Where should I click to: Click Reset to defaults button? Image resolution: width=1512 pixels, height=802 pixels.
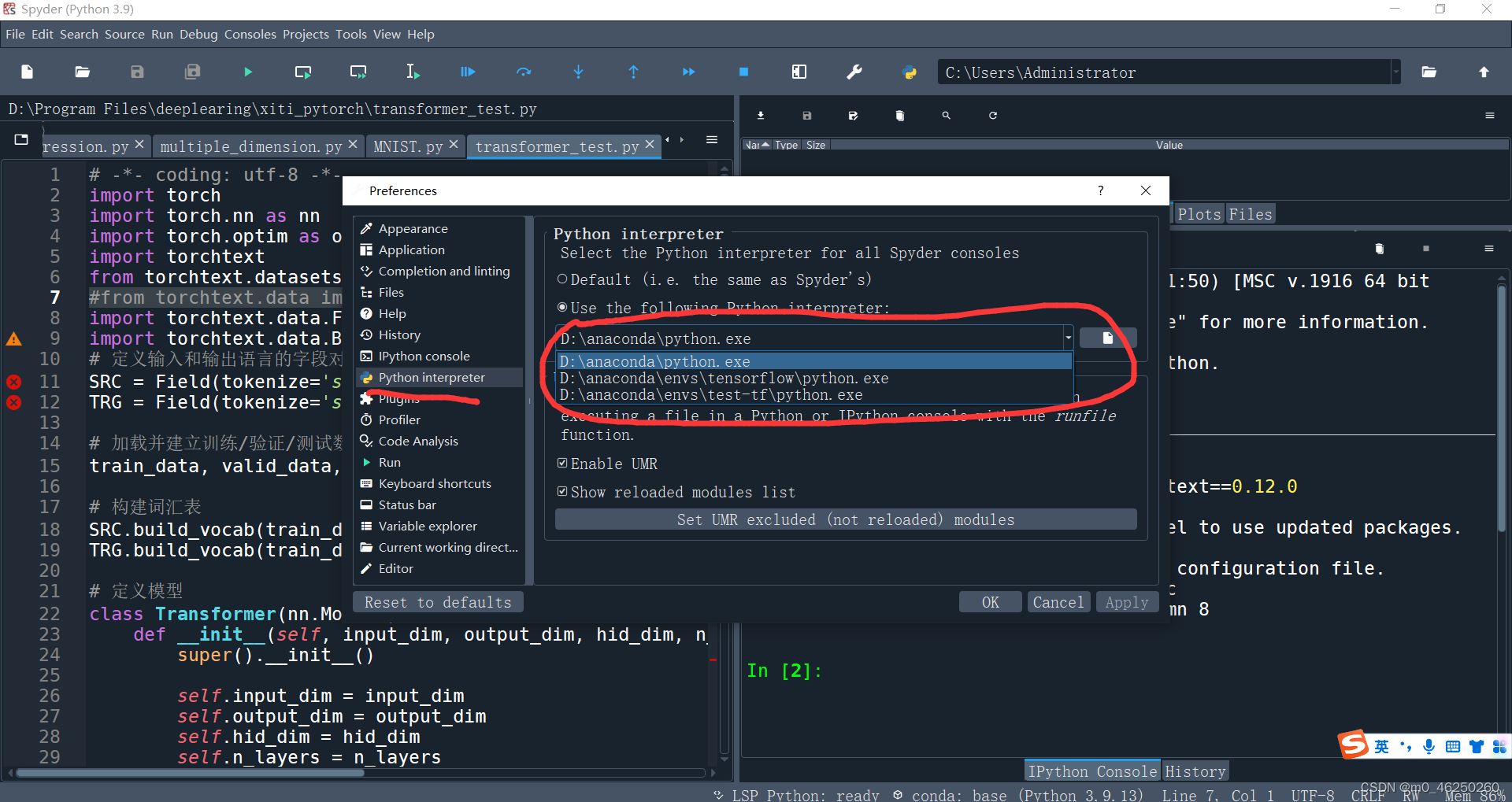(x=438, y=602)
